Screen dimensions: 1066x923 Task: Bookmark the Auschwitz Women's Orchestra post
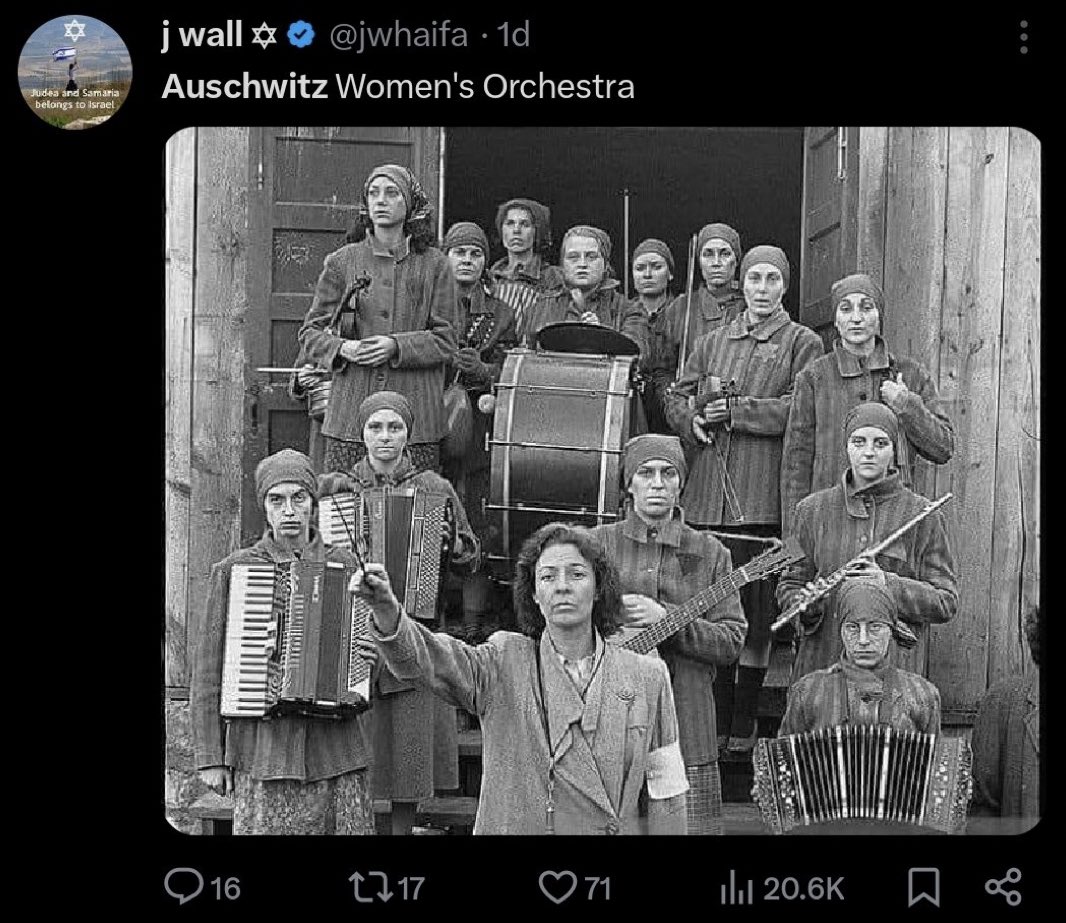(x=925, y=888)
